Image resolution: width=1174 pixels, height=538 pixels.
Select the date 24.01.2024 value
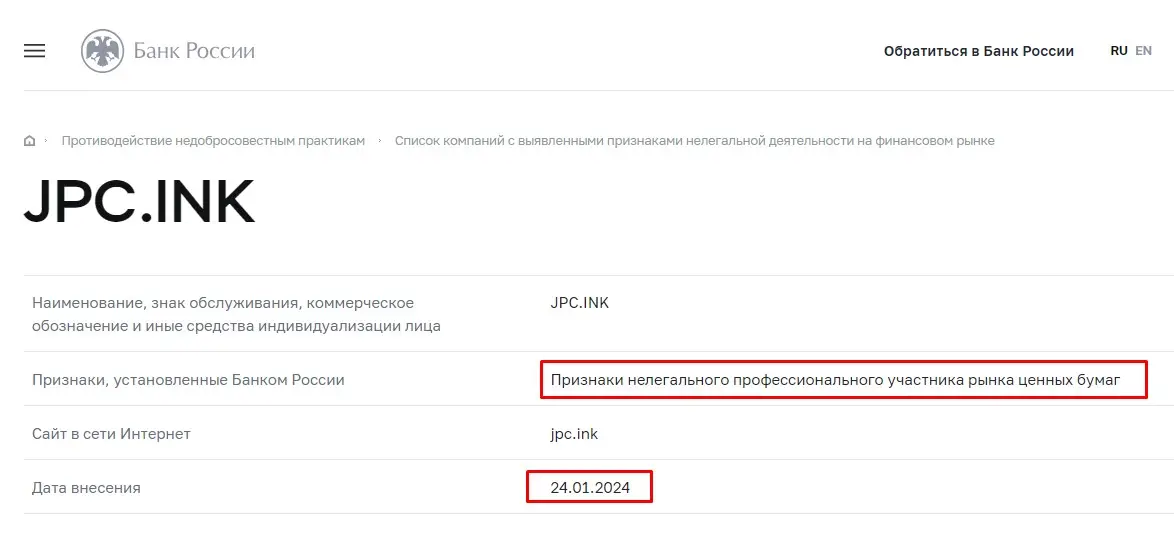587,488
